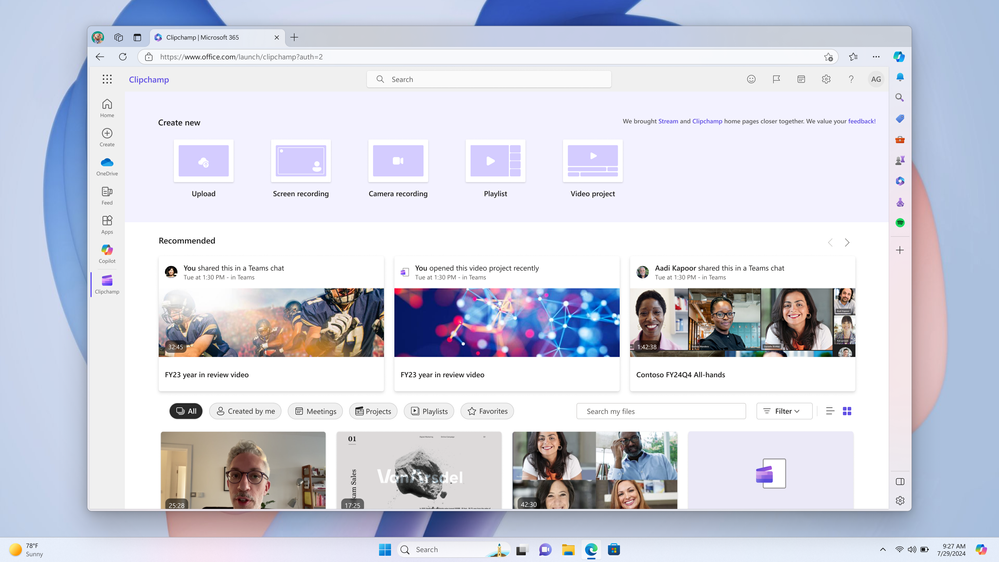
Task: Open the help question mark
Action: click(x=851, y=79)
